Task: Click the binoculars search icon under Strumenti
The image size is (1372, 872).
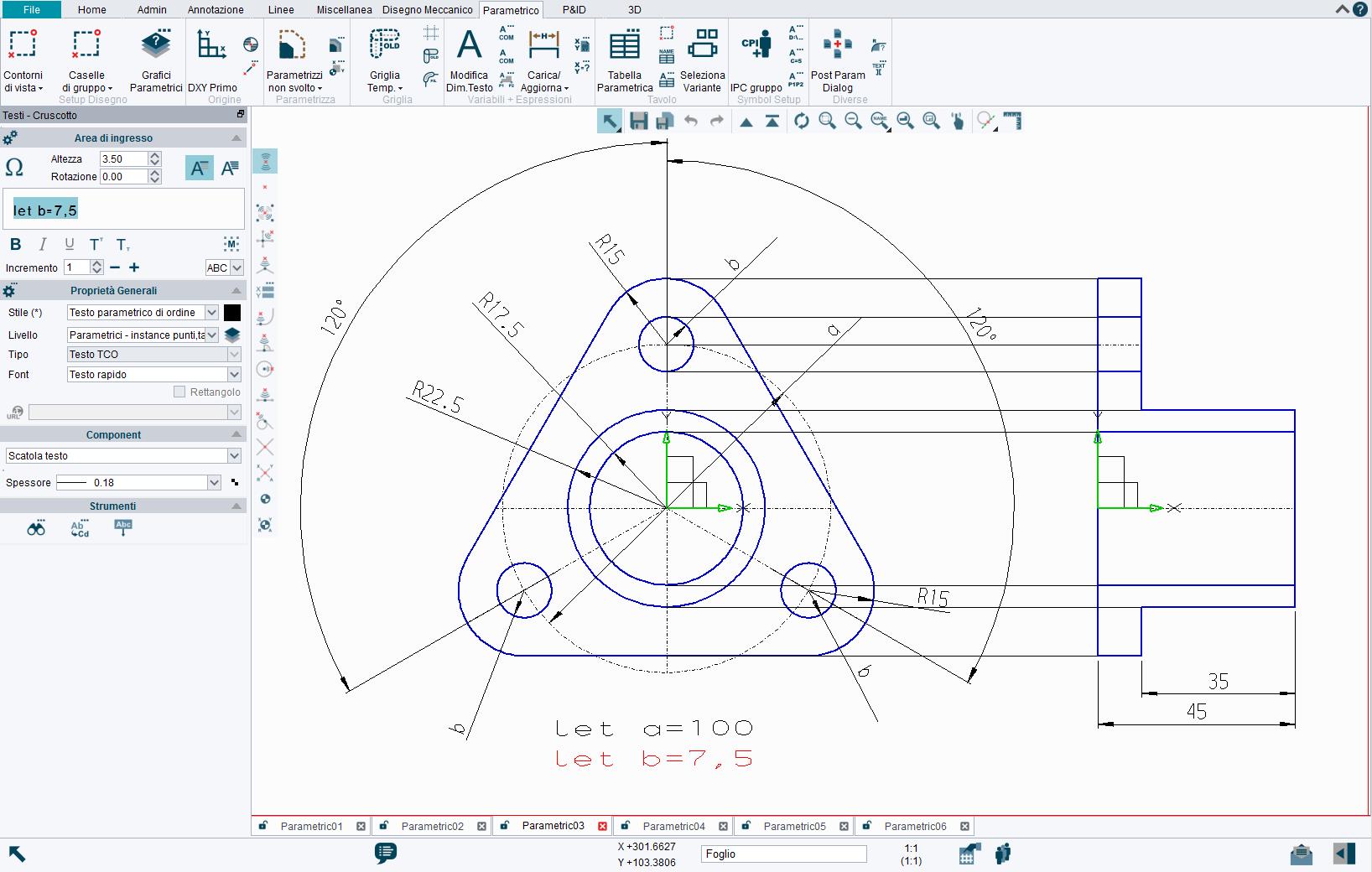Action: [35, 528]
